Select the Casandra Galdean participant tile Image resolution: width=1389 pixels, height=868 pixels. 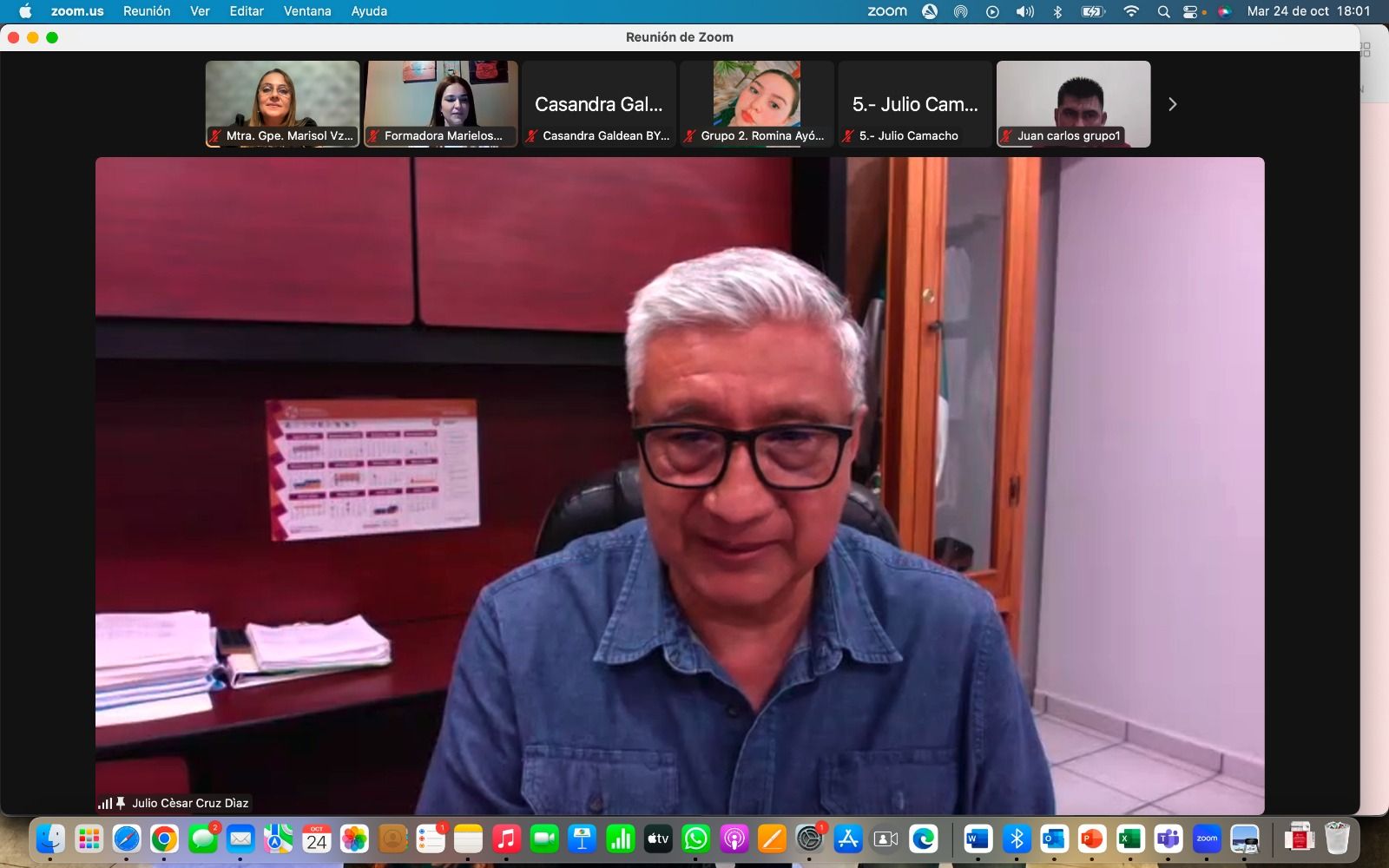[x=599, y=104]
